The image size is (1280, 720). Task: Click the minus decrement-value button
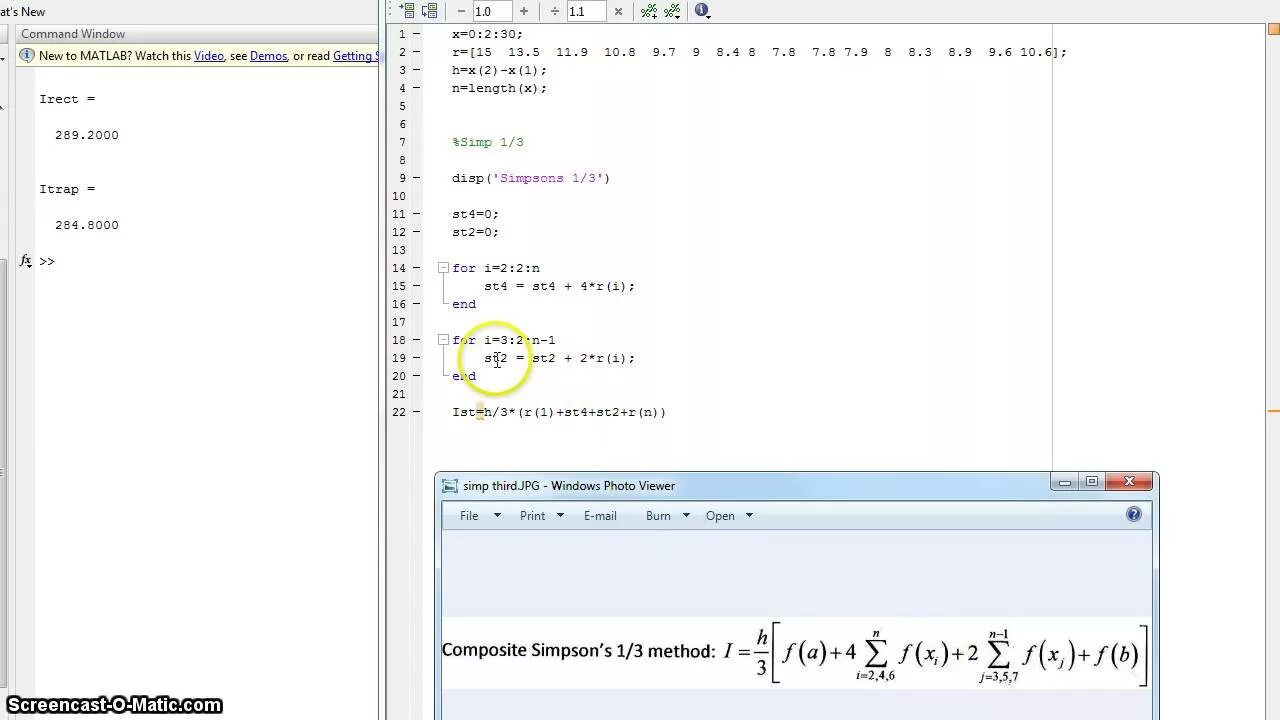[x=461, y=11]
